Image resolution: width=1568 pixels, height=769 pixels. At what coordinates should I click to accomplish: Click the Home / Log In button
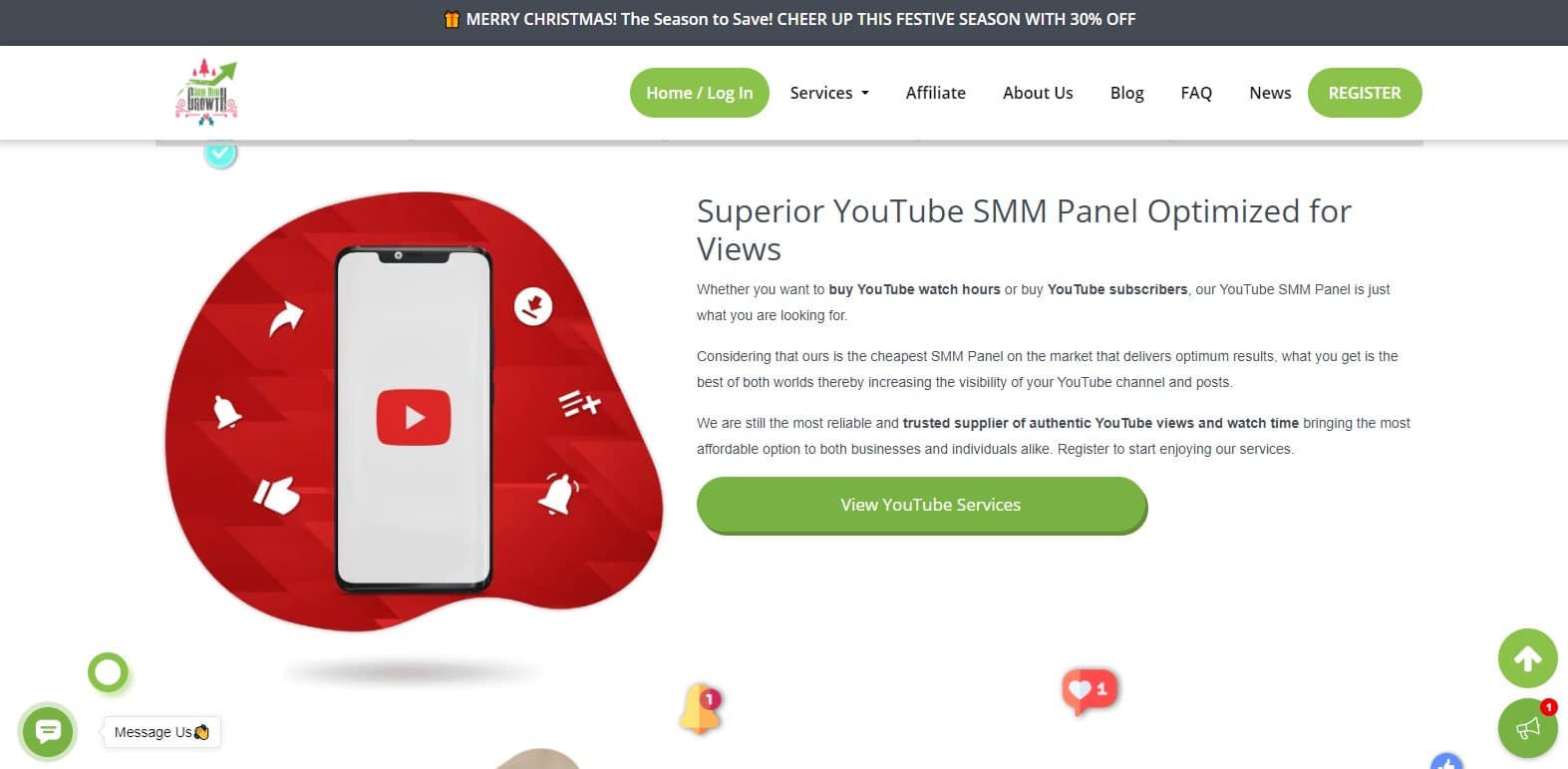point(700,93)
